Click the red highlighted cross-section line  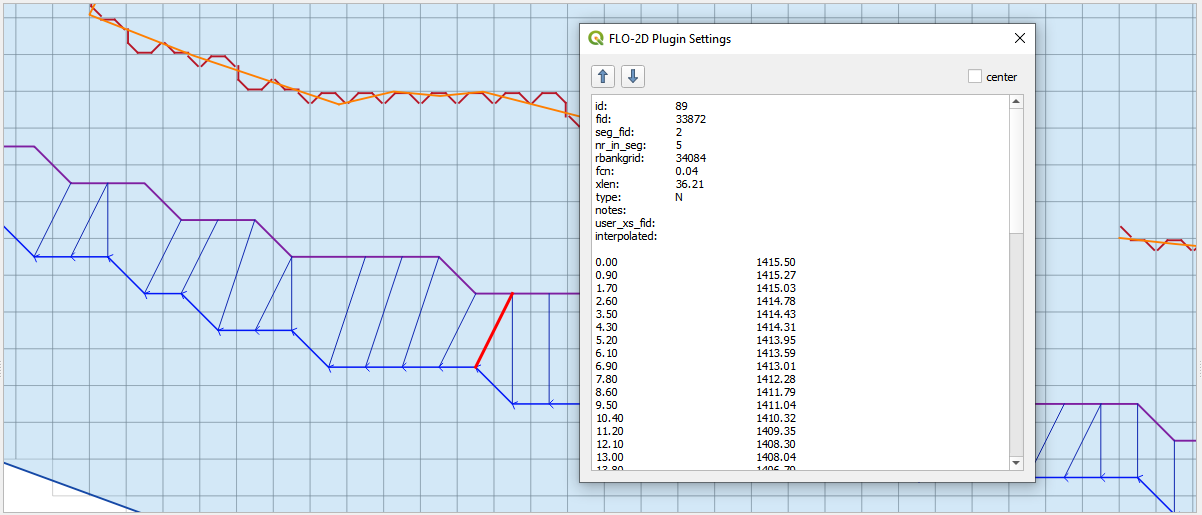click(494, 330)
